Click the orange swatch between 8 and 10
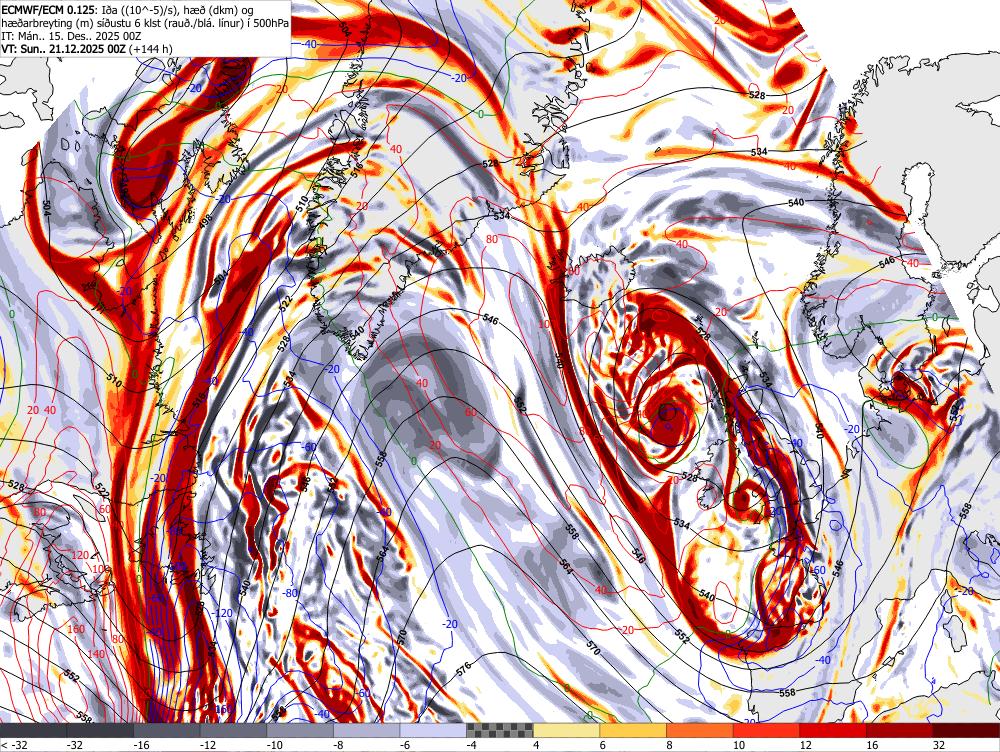1000x752 pixels. click(x=700, y=730)
